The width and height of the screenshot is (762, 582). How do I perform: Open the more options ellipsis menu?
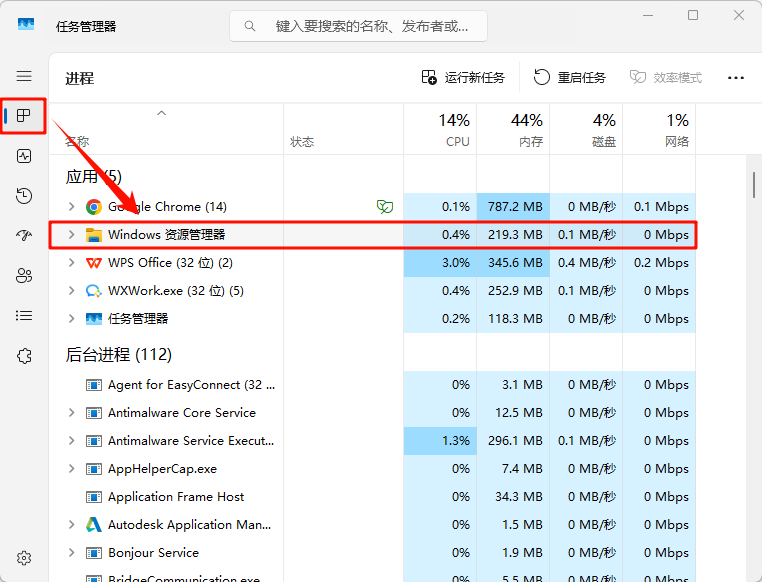736,78
